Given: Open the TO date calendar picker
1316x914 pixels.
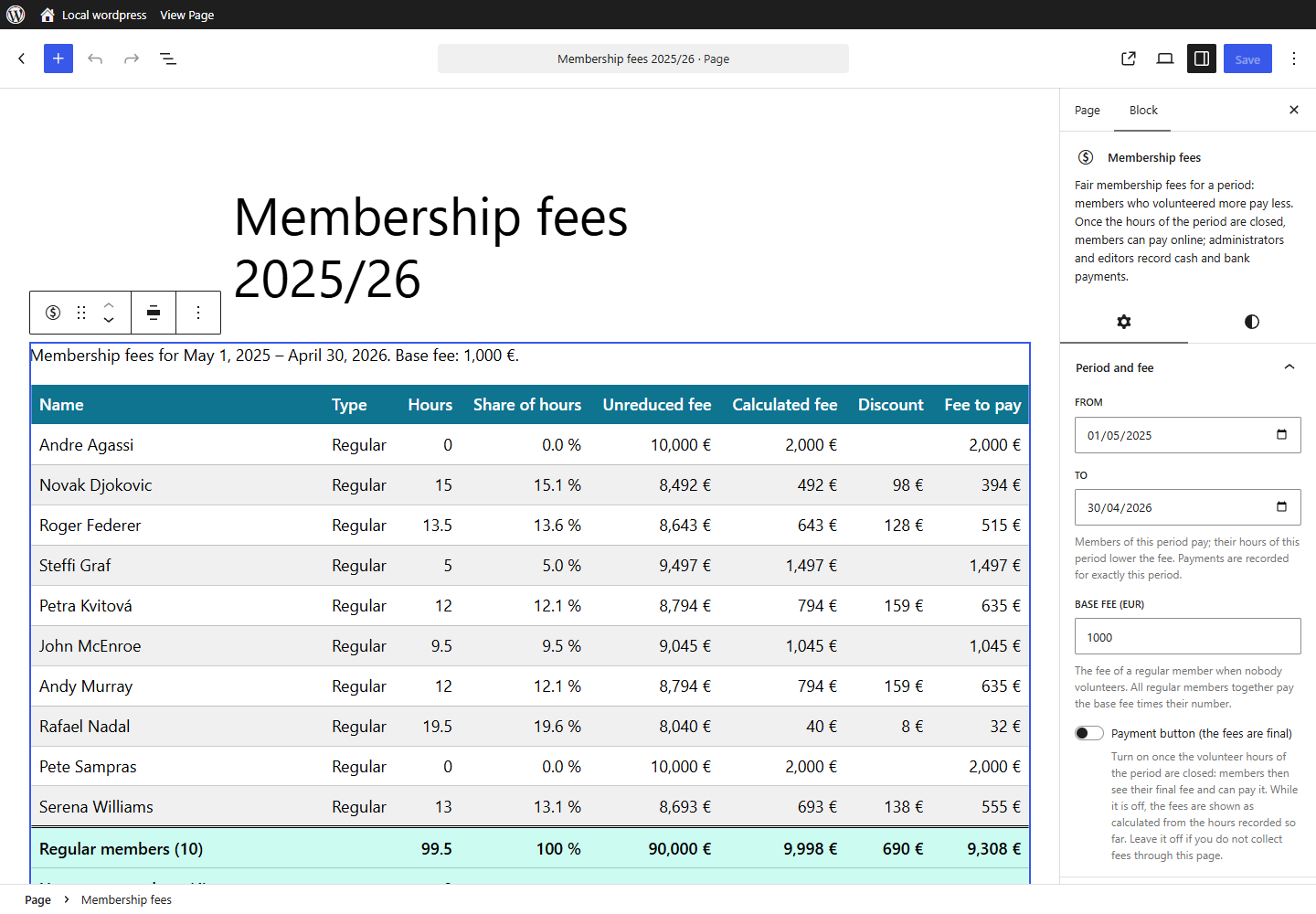Looking at the screenshot, I should (x=1281, y=507).
